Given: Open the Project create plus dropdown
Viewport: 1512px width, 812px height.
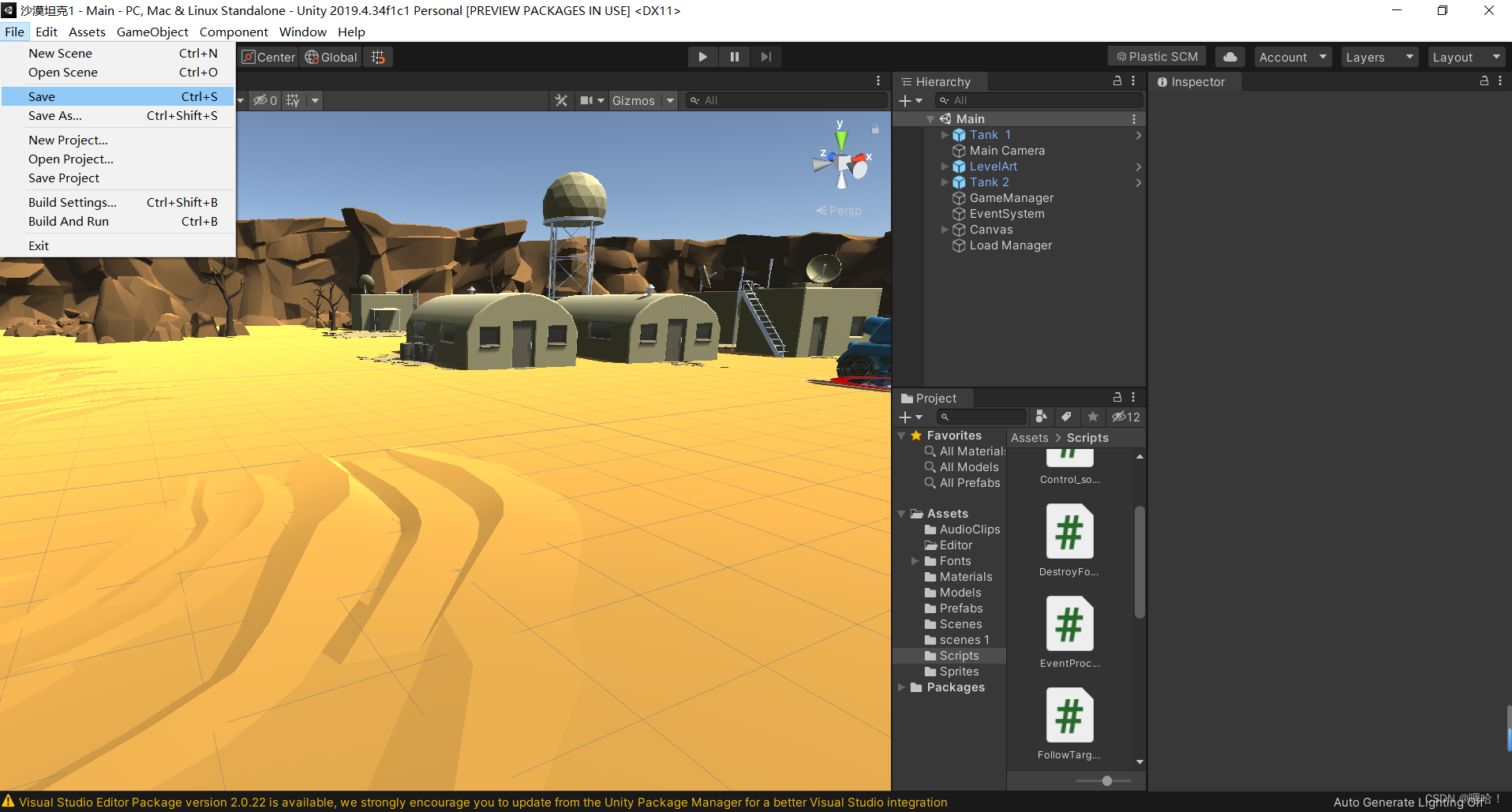Looking at the screenshot, I should (x=911, y=417).
